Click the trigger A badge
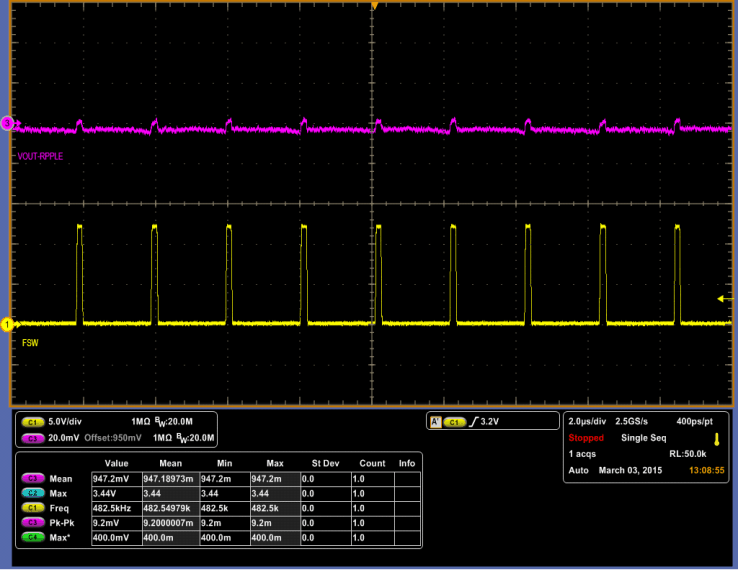The height and width of the screenshot is (570, 738). point(434,422)
